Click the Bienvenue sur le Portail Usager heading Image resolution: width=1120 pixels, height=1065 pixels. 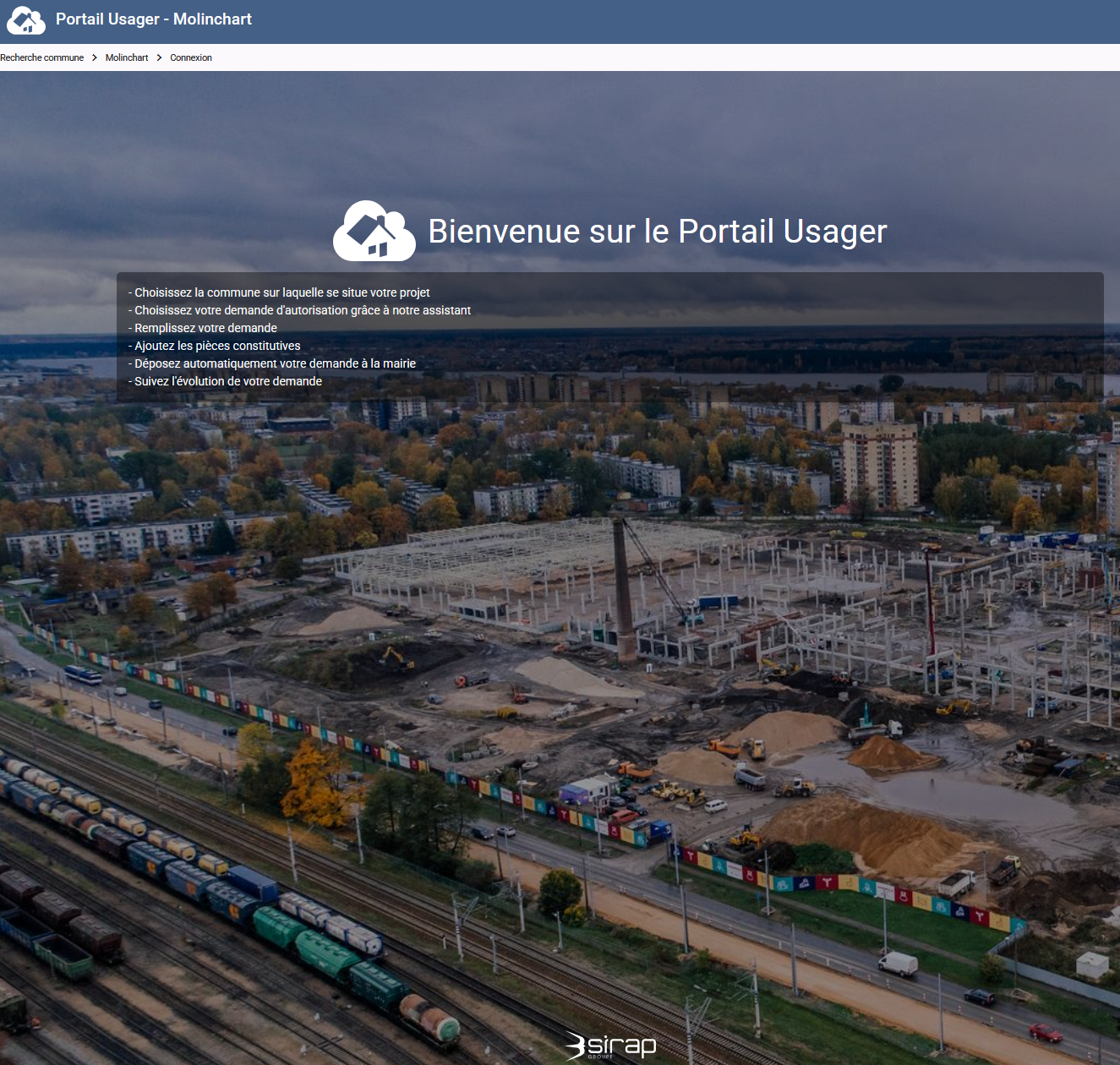point(657,232)
